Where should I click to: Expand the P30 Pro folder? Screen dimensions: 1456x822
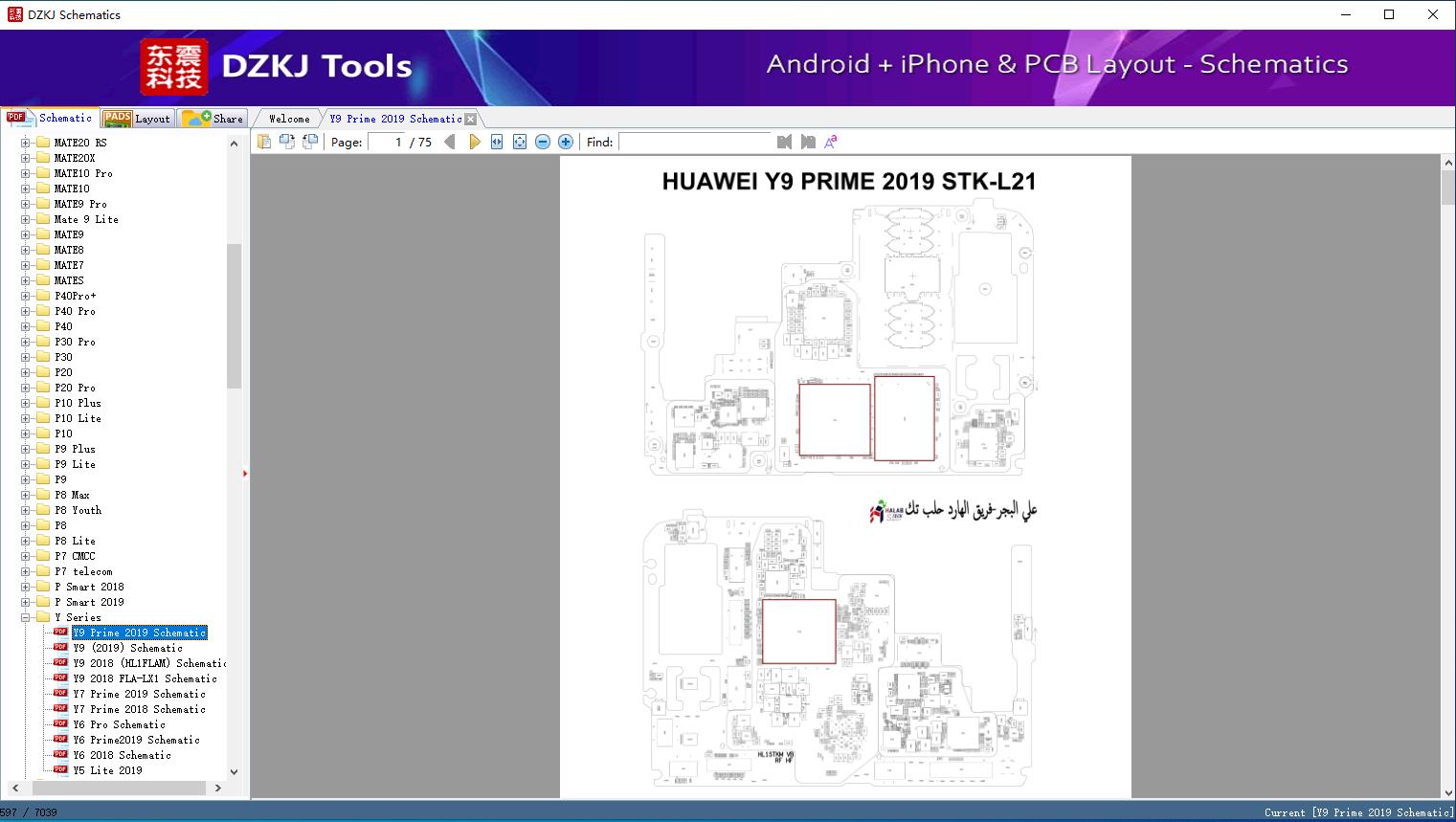tap(26, 342)
